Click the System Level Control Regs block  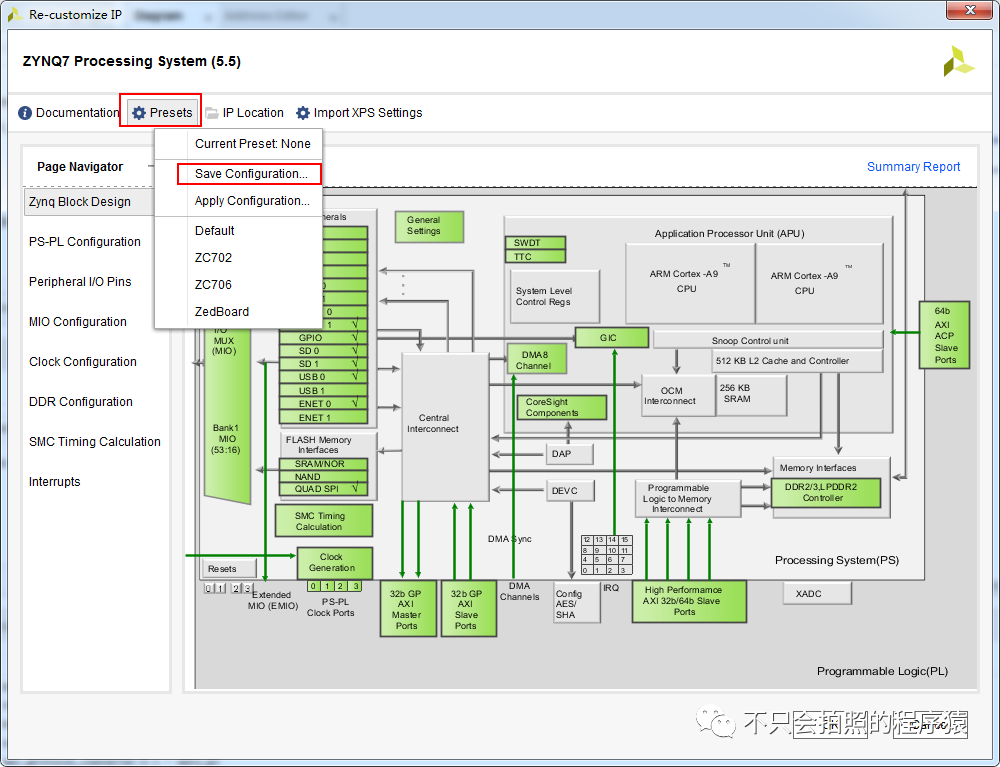554,296
